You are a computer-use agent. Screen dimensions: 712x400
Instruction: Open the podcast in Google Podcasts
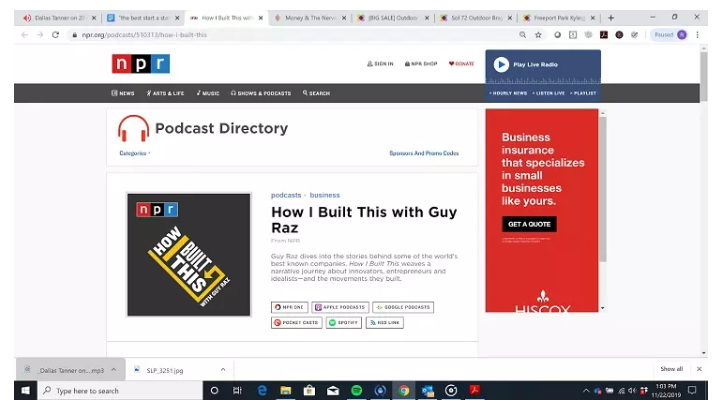403,307
